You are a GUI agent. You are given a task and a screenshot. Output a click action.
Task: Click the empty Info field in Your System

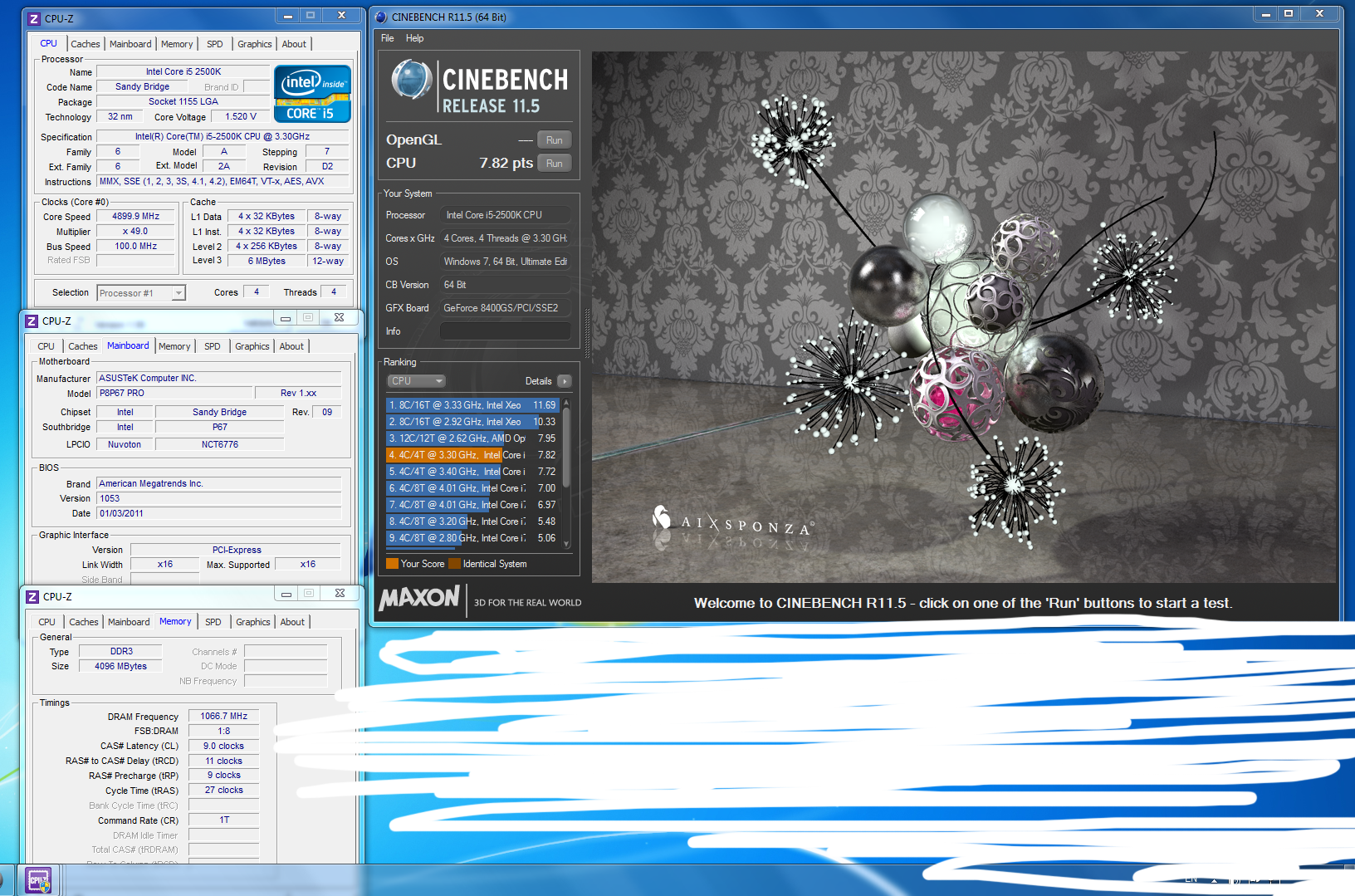[505, 331]
